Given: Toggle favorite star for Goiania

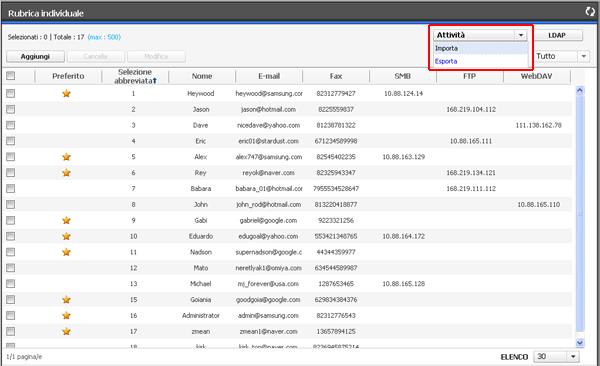Looking at the screenshot, I should pyautogui.click(x=66, y=300).
